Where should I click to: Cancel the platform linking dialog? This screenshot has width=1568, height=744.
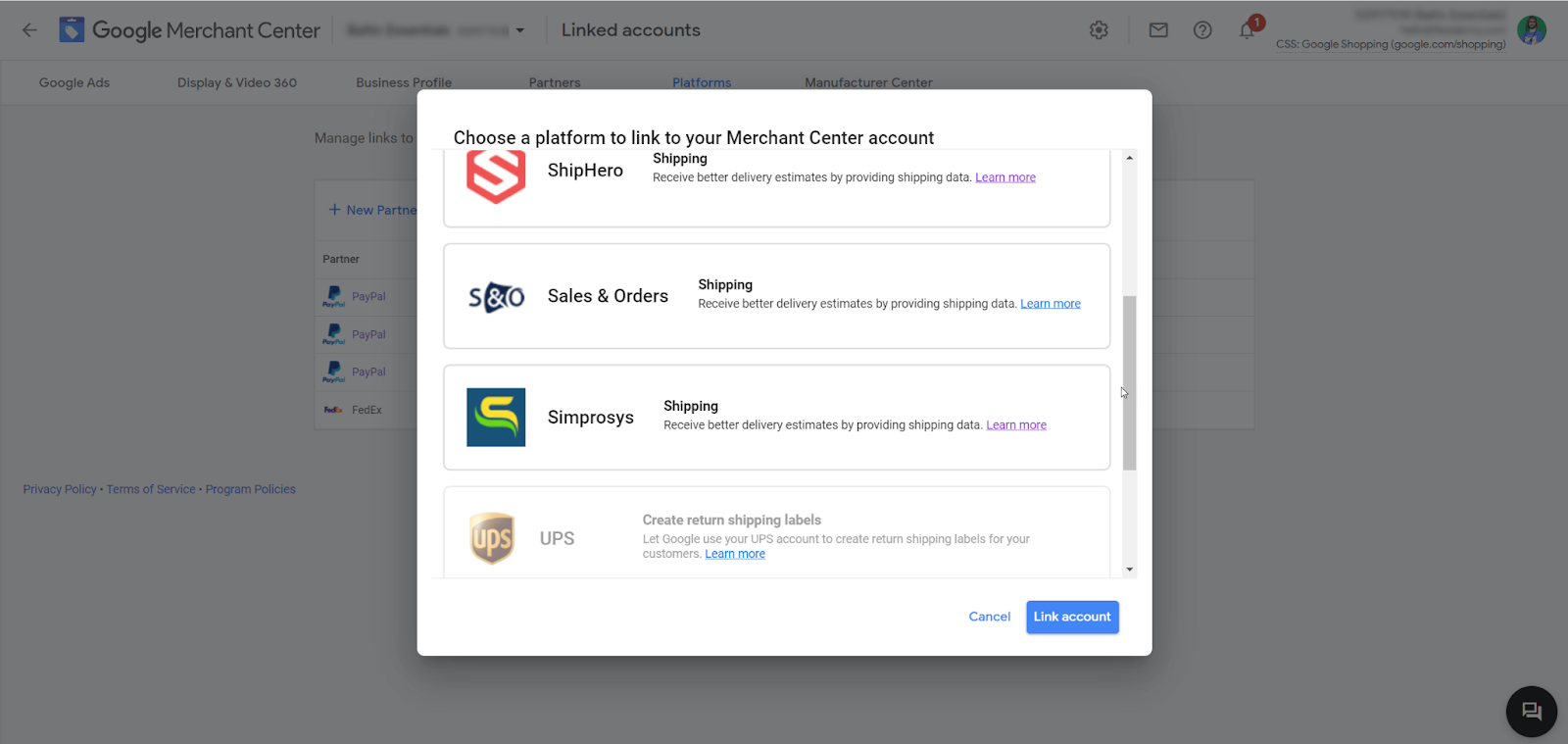tap(990, 617)
